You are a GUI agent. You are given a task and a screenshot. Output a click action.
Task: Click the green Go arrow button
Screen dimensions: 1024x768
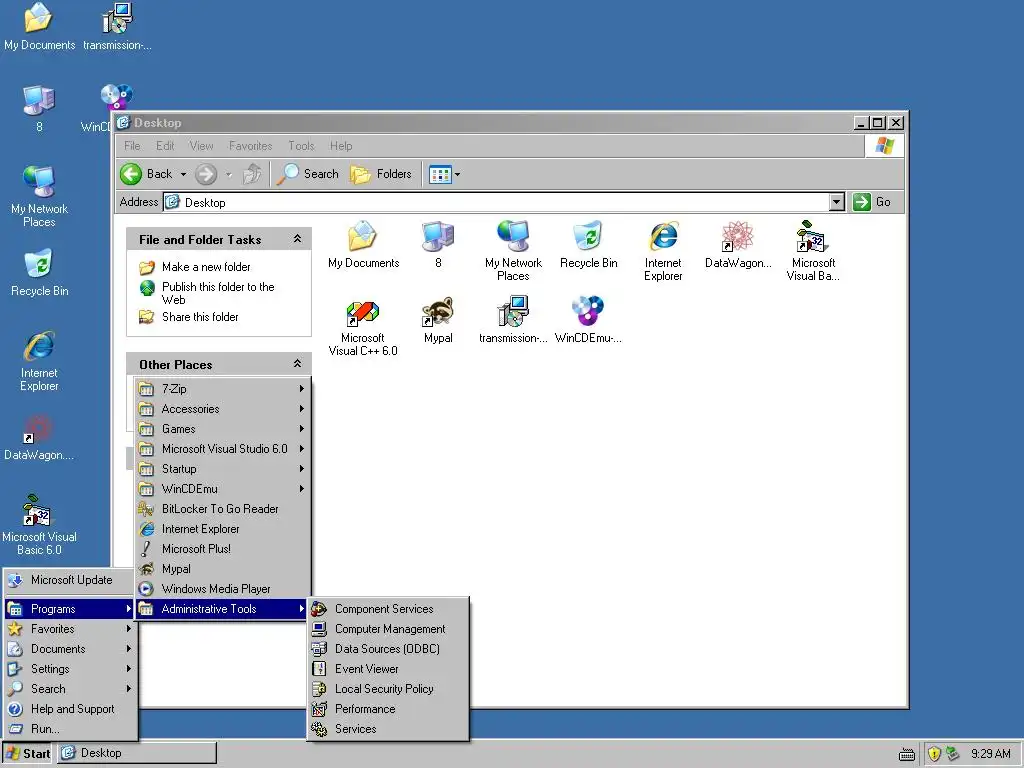pos(861,202)
